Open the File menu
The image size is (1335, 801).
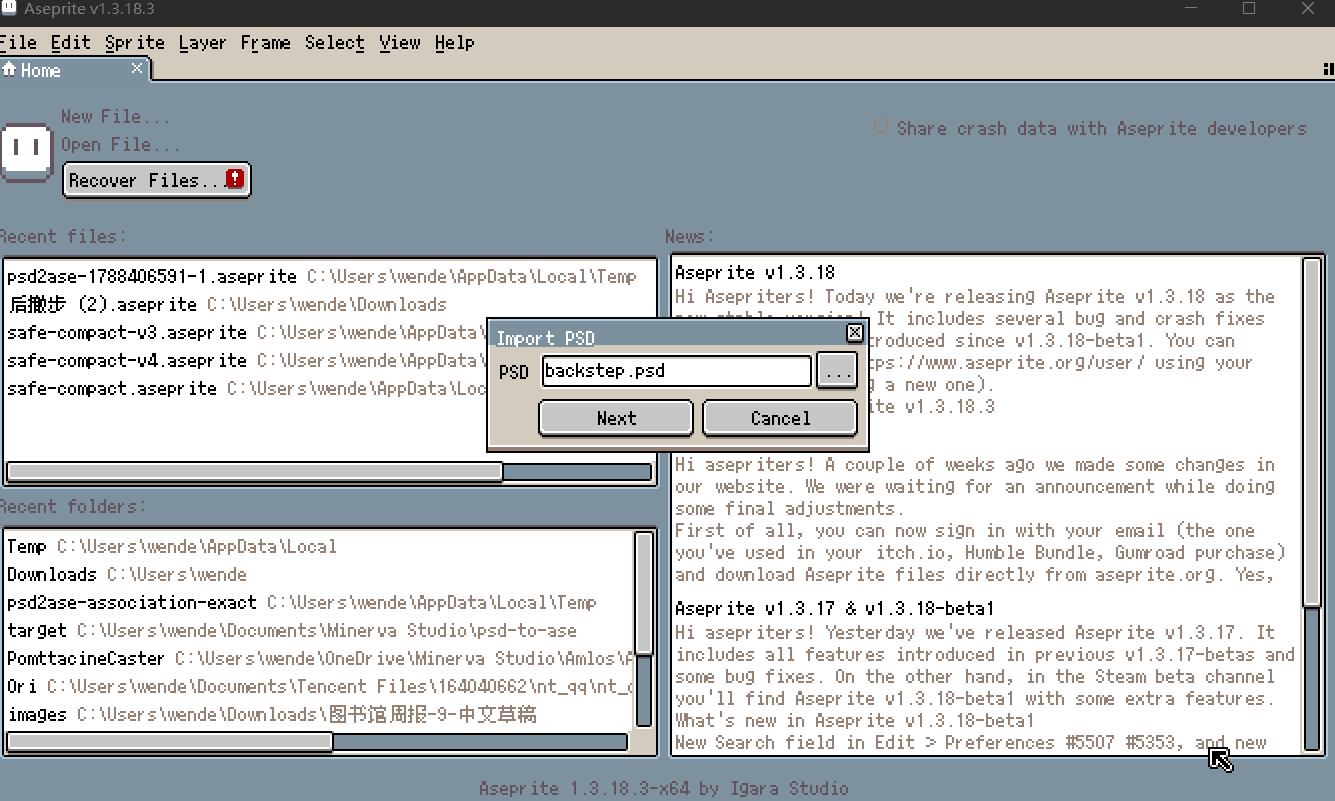click(x=18, y=43)
